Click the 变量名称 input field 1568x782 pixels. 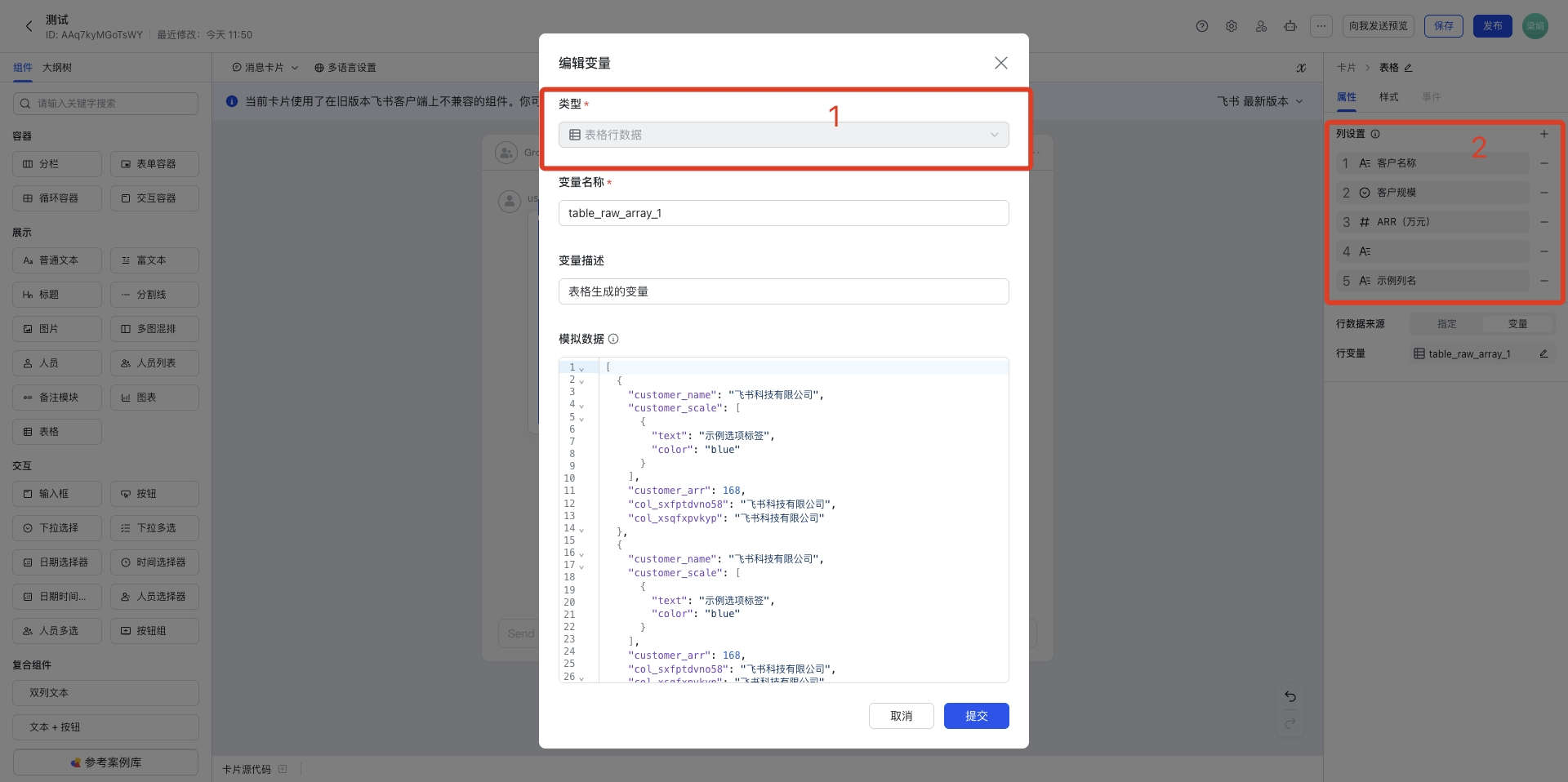(x=783, y=213)
